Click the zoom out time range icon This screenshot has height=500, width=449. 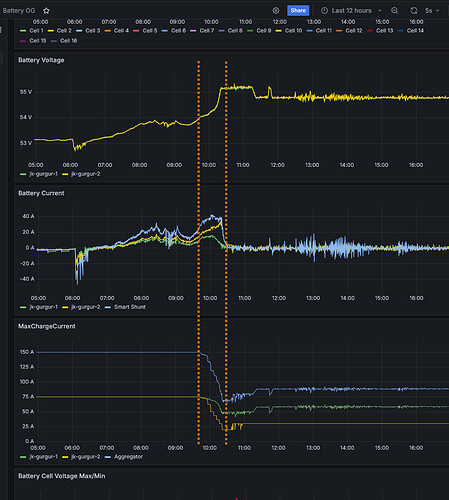pos(394,11)
